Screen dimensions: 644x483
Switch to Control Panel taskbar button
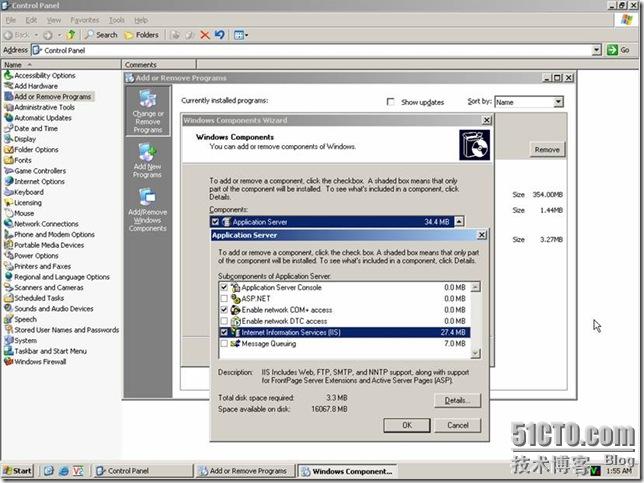coord(142,471)
